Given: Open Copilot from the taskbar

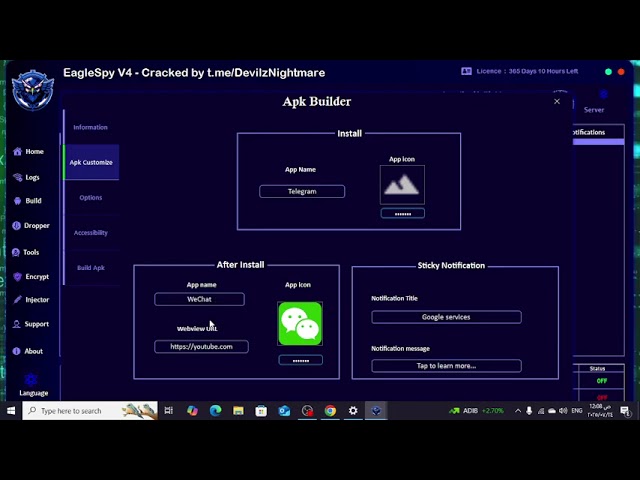Looking at the screenshot, I should [x=192, y=411].
